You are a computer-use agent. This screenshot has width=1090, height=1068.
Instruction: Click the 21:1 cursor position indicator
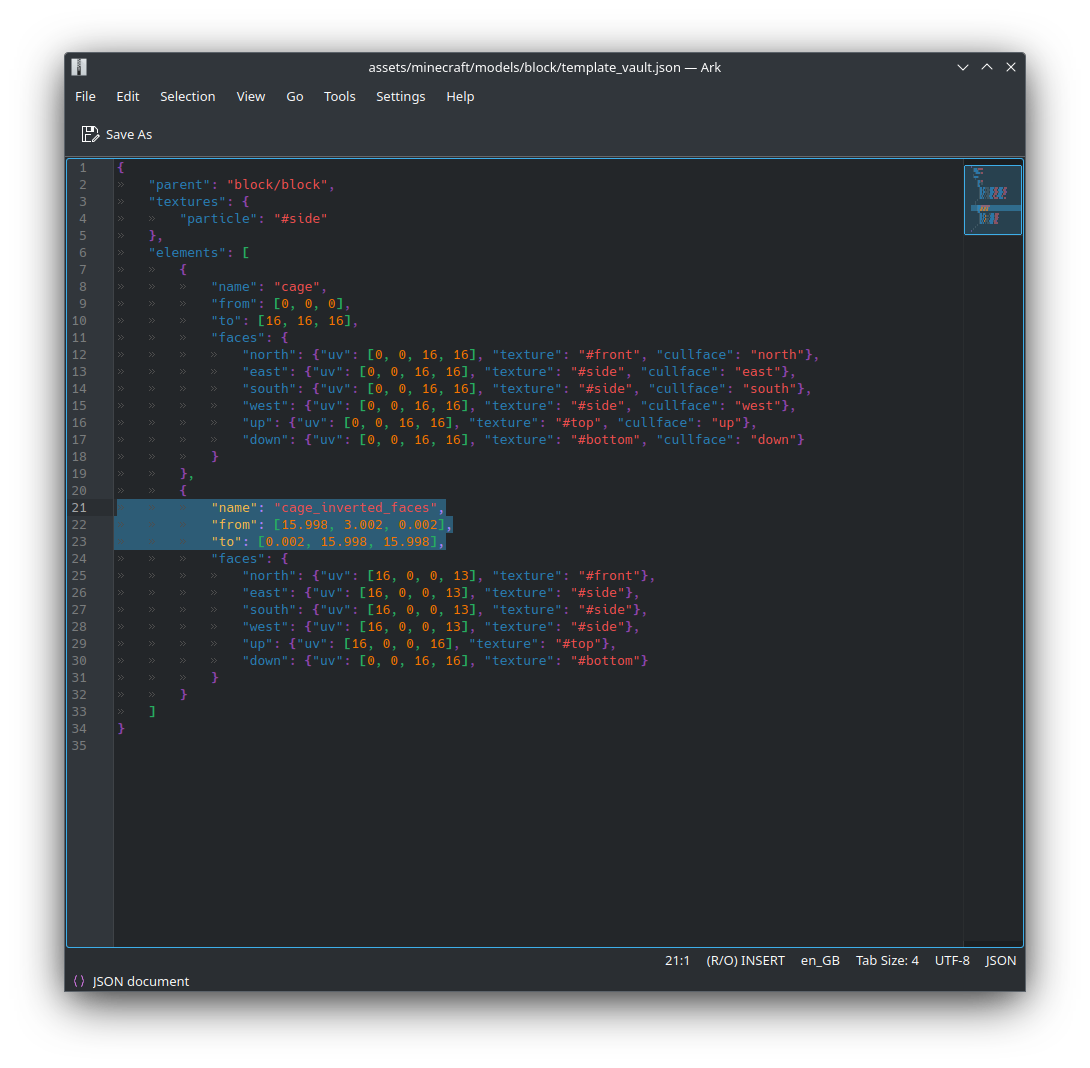pyautogui.click(x=677, y=960)
